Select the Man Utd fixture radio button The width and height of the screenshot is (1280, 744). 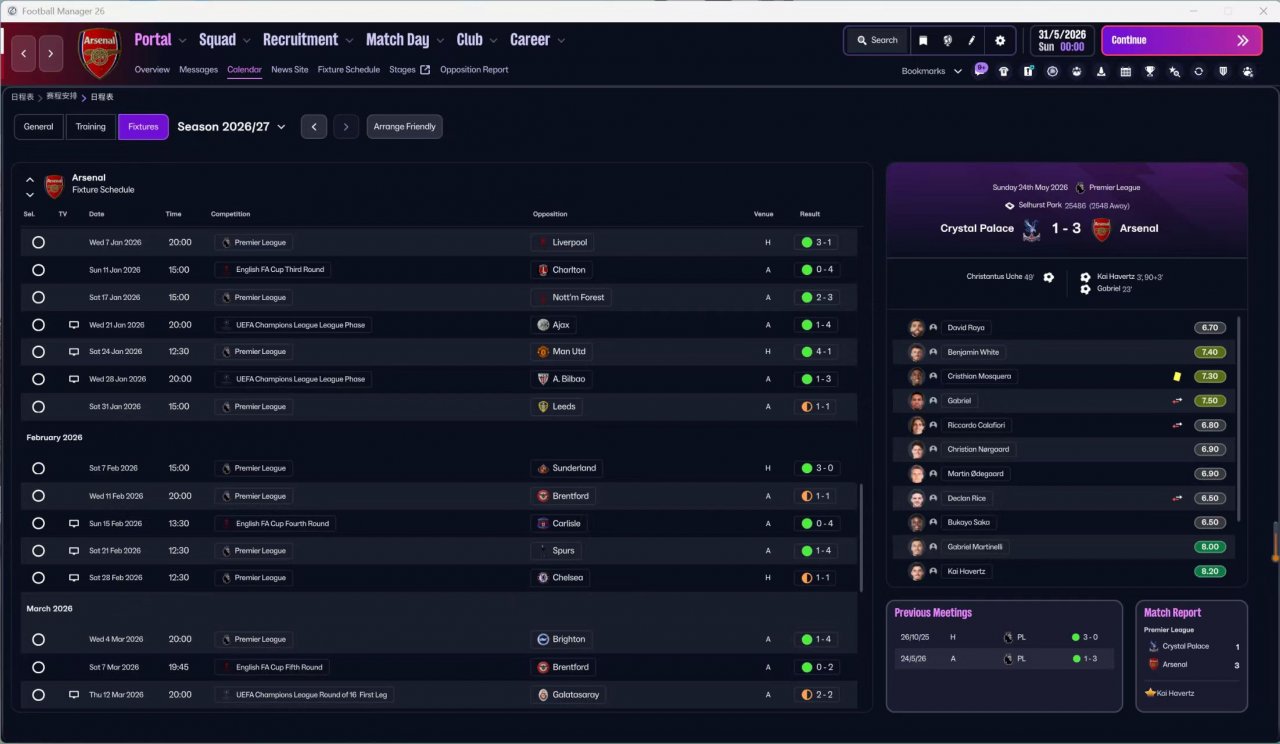(x=38, y=352)
